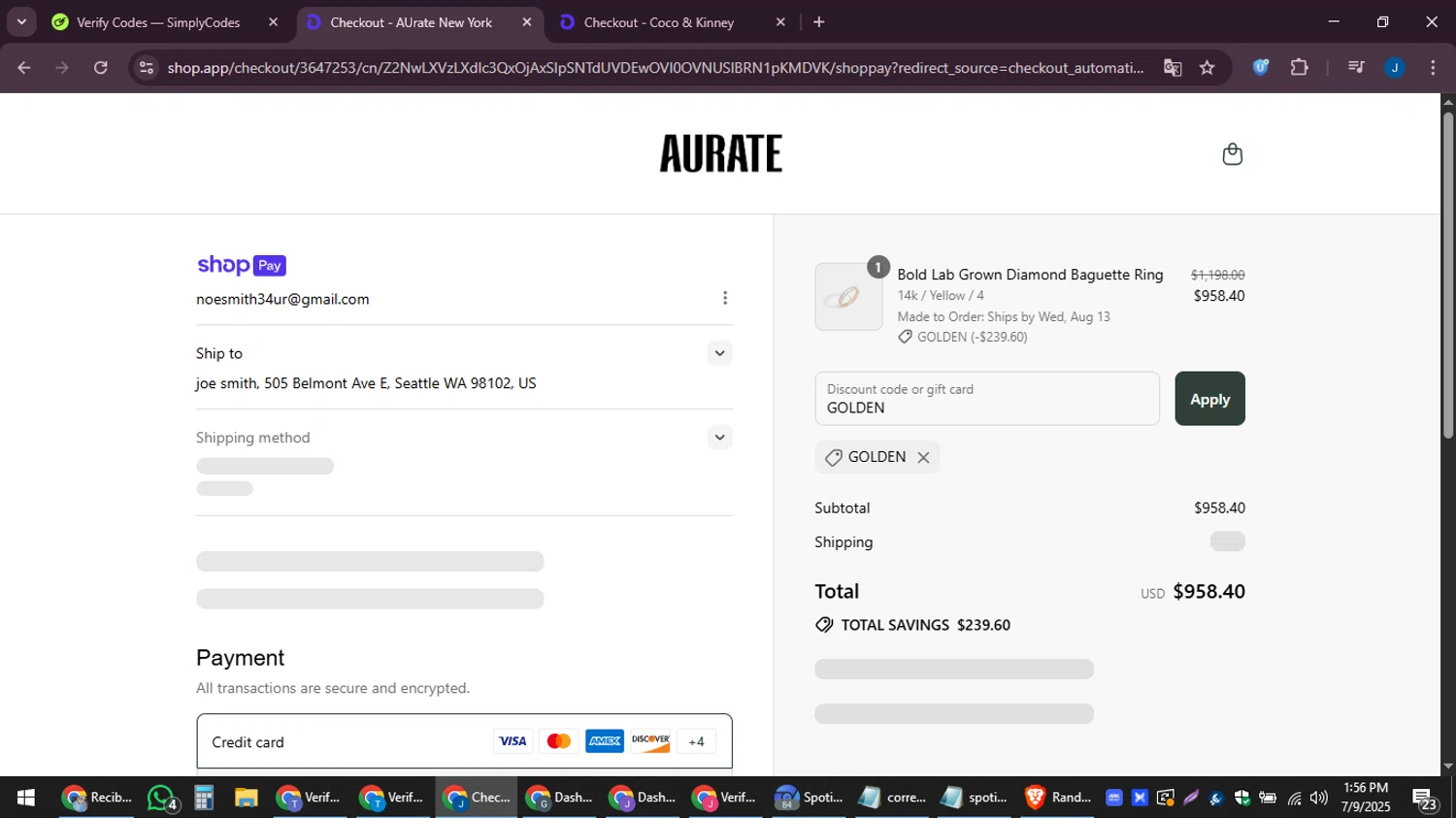Viewport: 1456px width, 818px height.
Task: Click the Baguette Ring product thumbnail
Action: pyautogui.click(x=848, y=297)
